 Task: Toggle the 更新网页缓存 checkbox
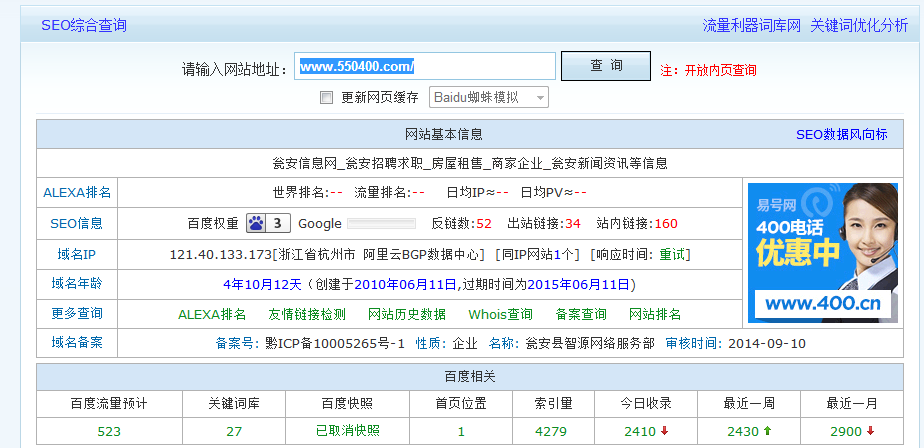pyautogui.click(x=326, y=98)
